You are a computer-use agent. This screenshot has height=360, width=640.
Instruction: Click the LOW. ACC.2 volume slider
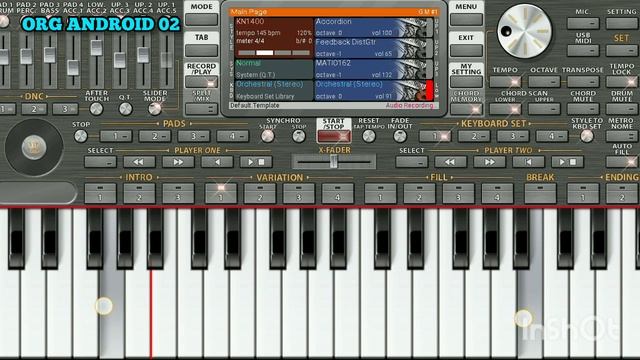96,48
